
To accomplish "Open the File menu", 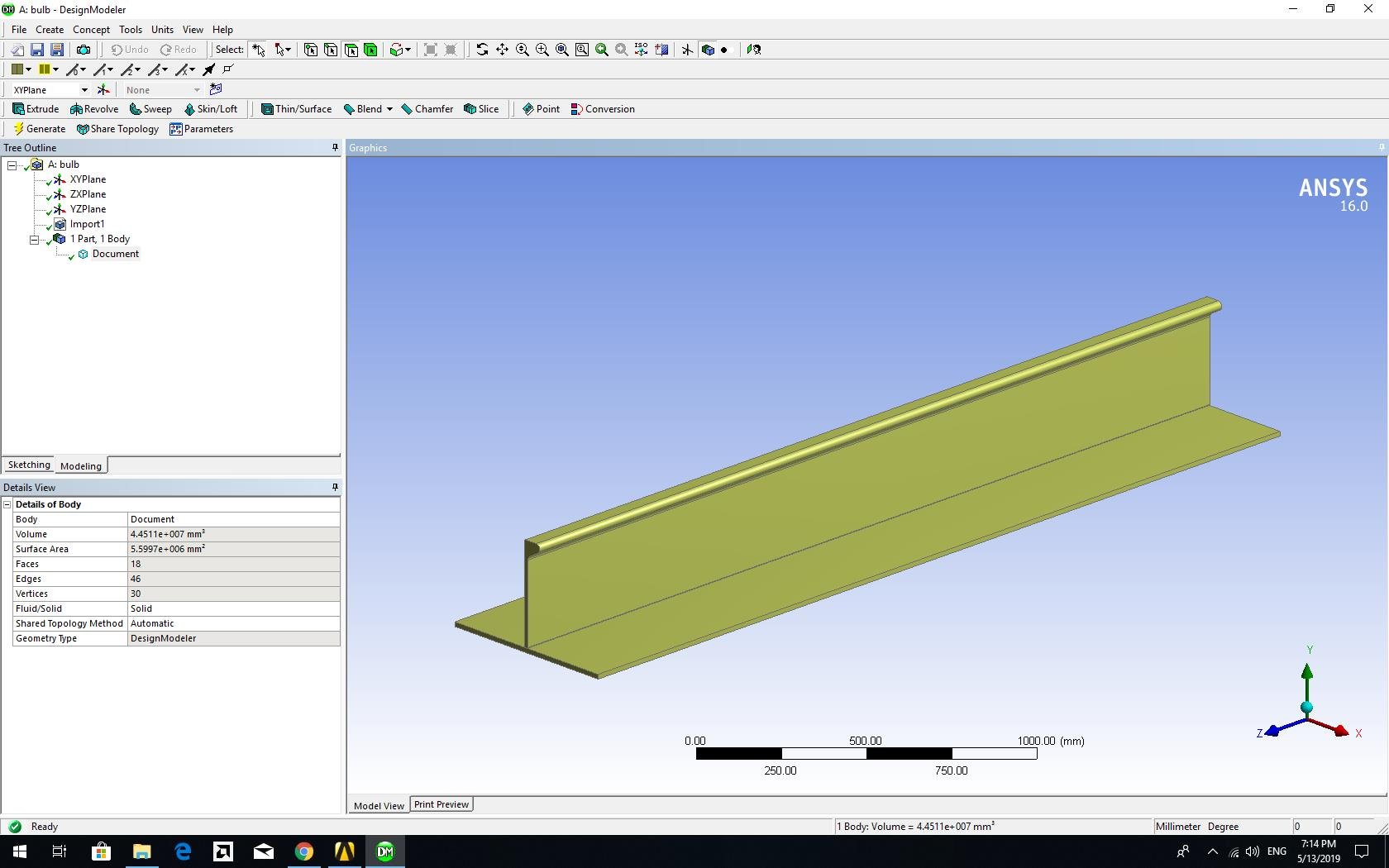I will click(x=19, y=30).
